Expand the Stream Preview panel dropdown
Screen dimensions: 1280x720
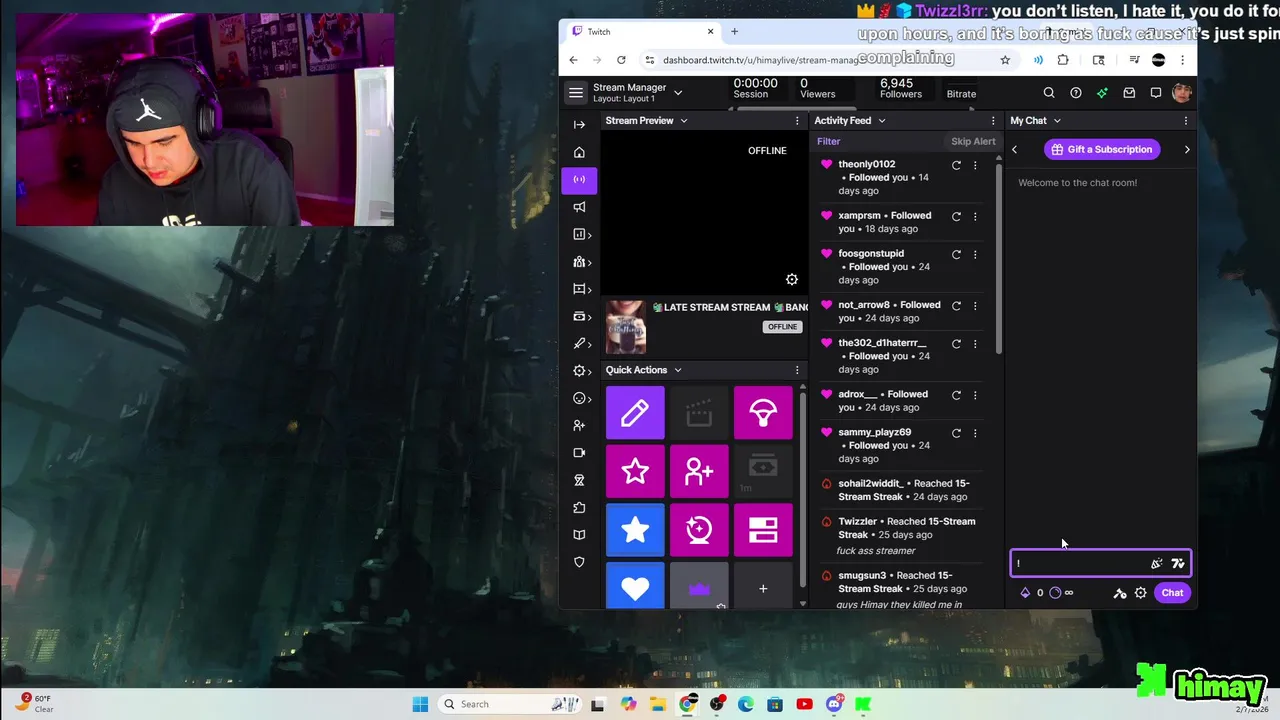(684, 121)
